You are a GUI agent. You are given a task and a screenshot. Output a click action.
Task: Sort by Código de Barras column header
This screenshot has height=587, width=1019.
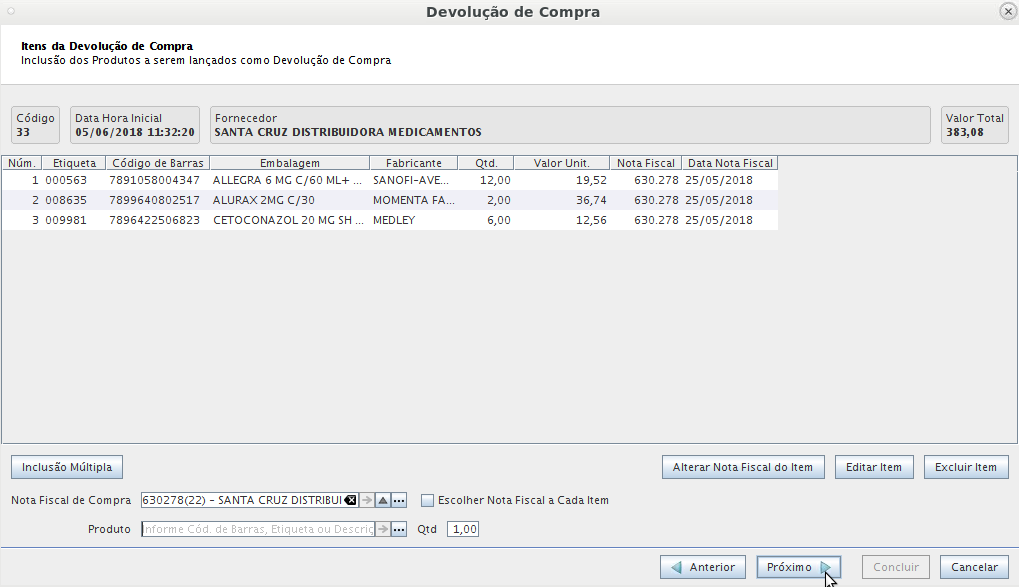pyautogui.click(x=158, y=163)
